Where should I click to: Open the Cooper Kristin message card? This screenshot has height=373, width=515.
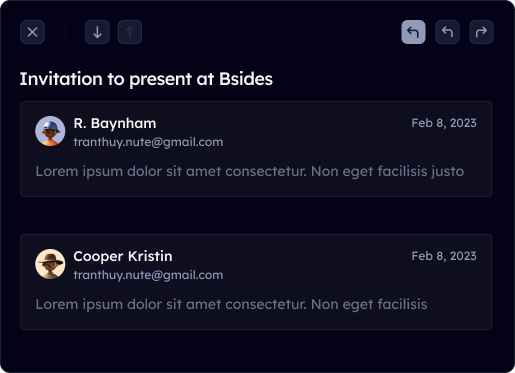pyautogui.click(x=256, y=282)
